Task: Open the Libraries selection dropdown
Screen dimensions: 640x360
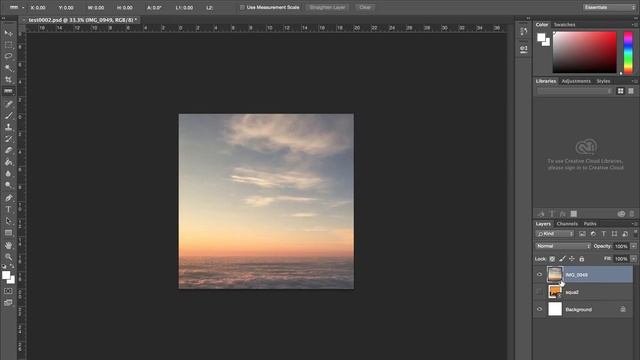Action: click(575, 91)
